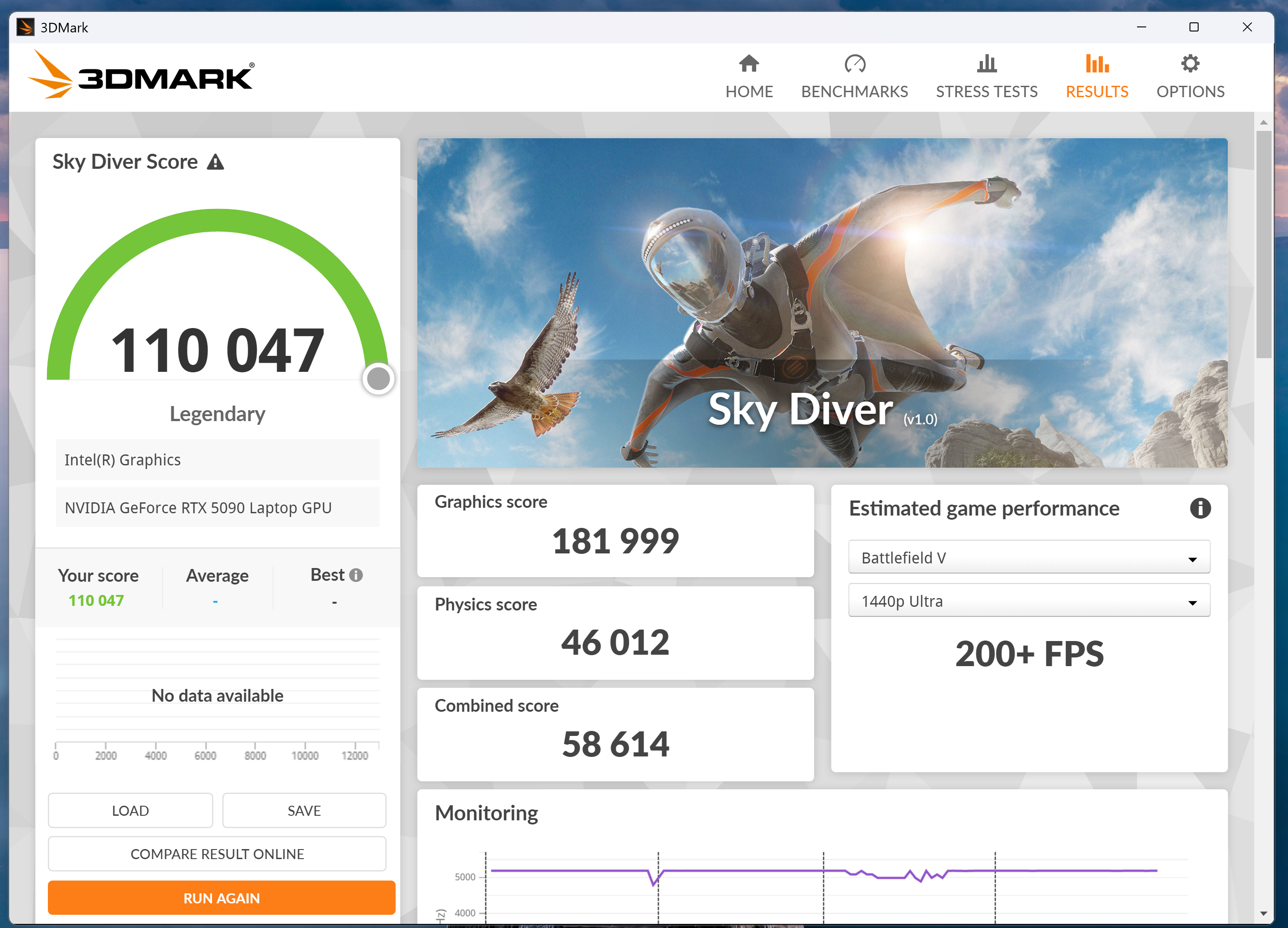
Task: Click the Stress Tests bar chart icon
Action: click(x=987, y=63)
